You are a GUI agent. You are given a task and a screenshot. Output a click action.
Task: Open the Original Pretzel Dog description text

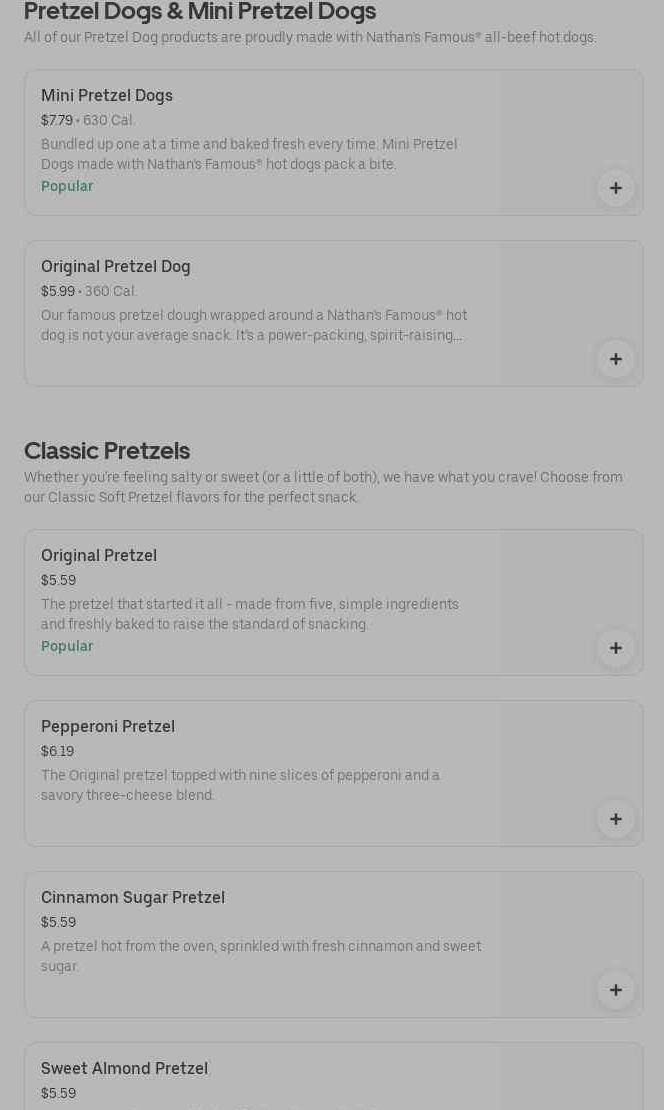coord(254,326)
